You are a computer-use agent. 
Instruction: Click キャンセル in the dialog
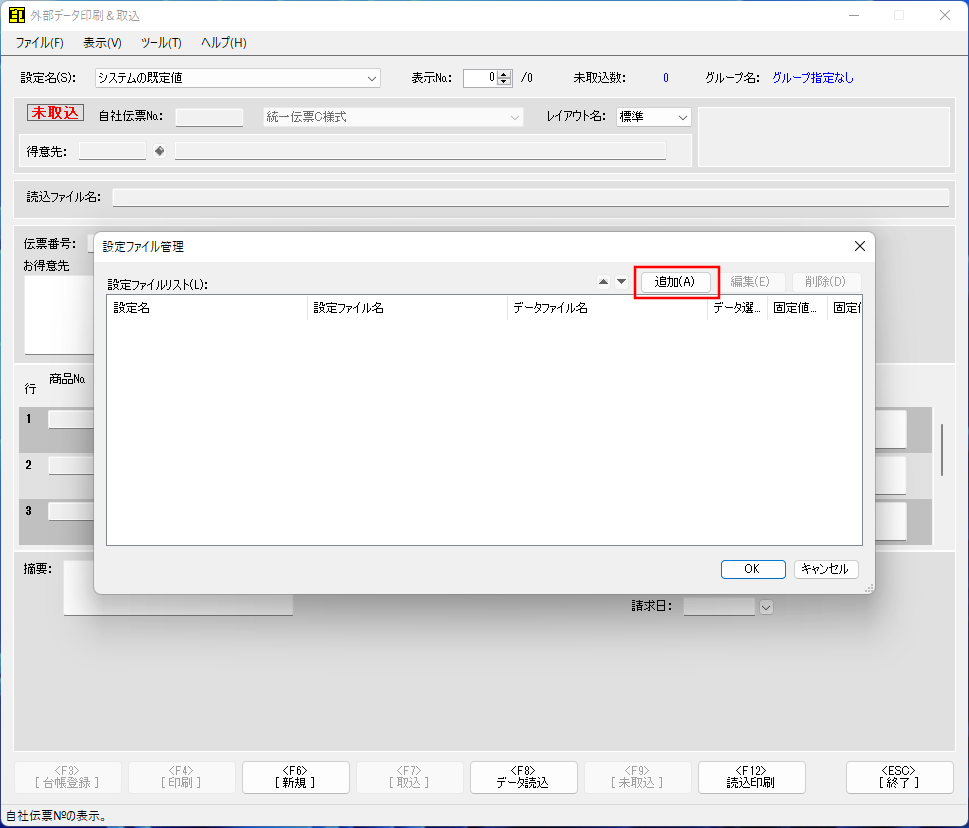[x=826, y=569]
